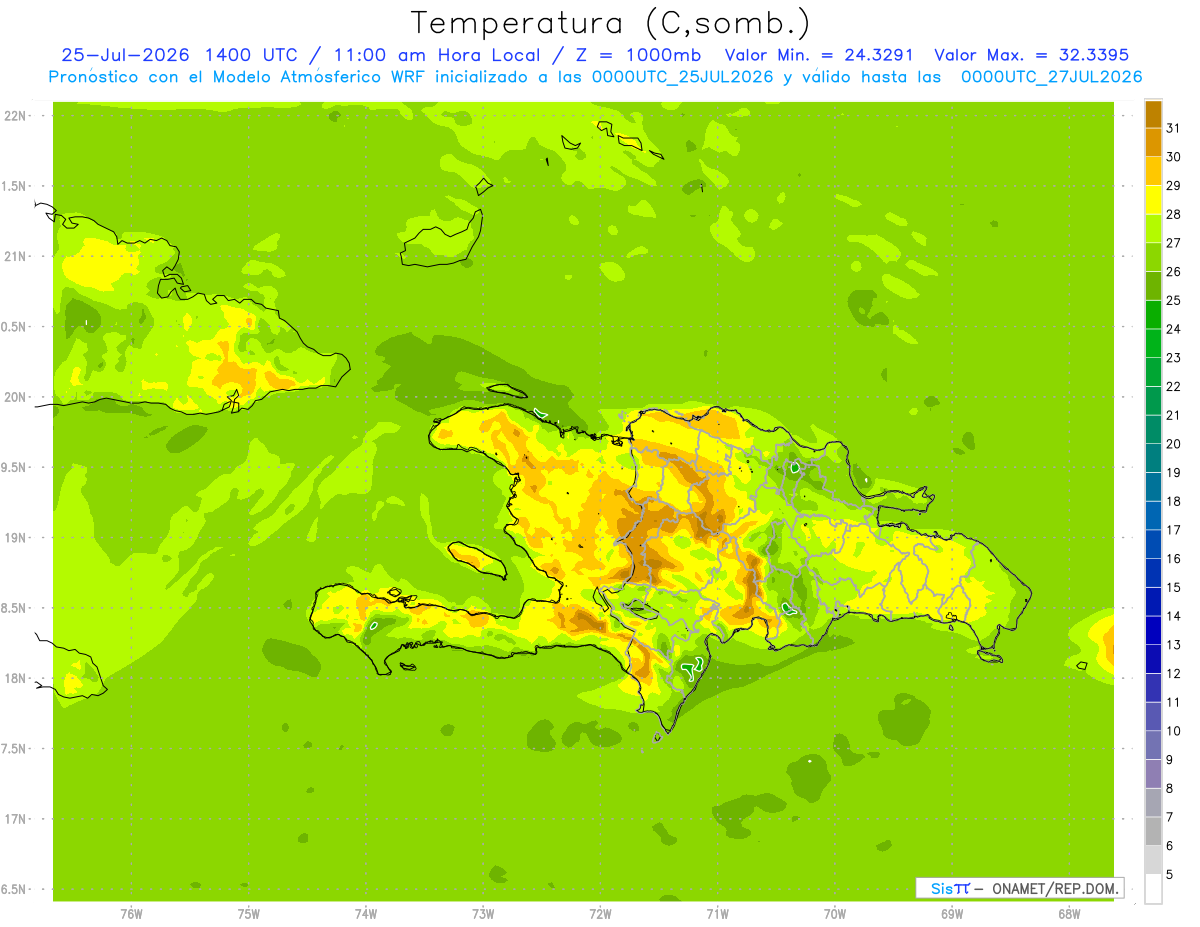The image size is (1200, 927).
Task: Click the legend value '12'
Action: (x=1173, y=674)
